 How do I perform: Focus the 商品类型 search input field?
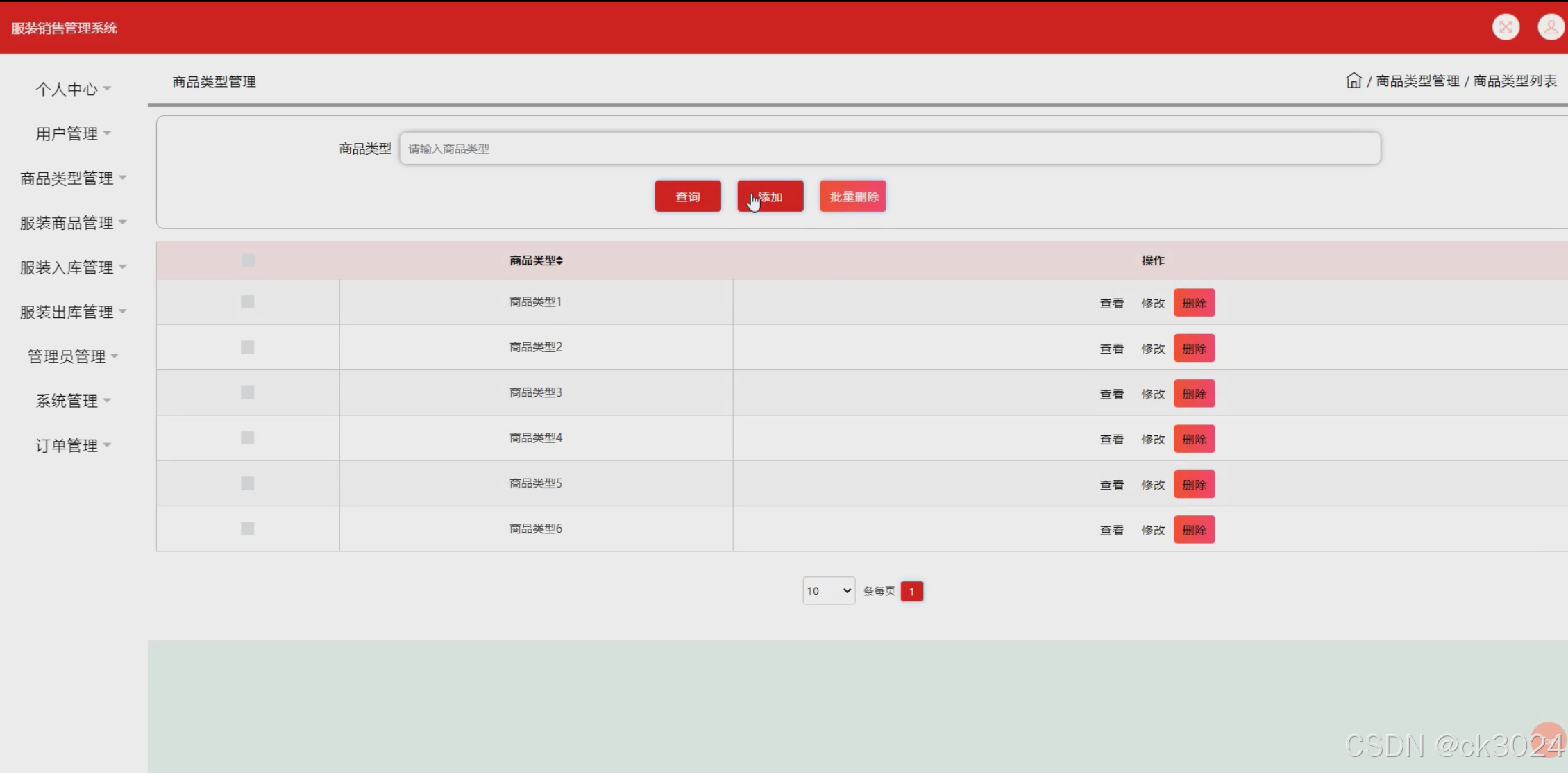click(889, 149)
